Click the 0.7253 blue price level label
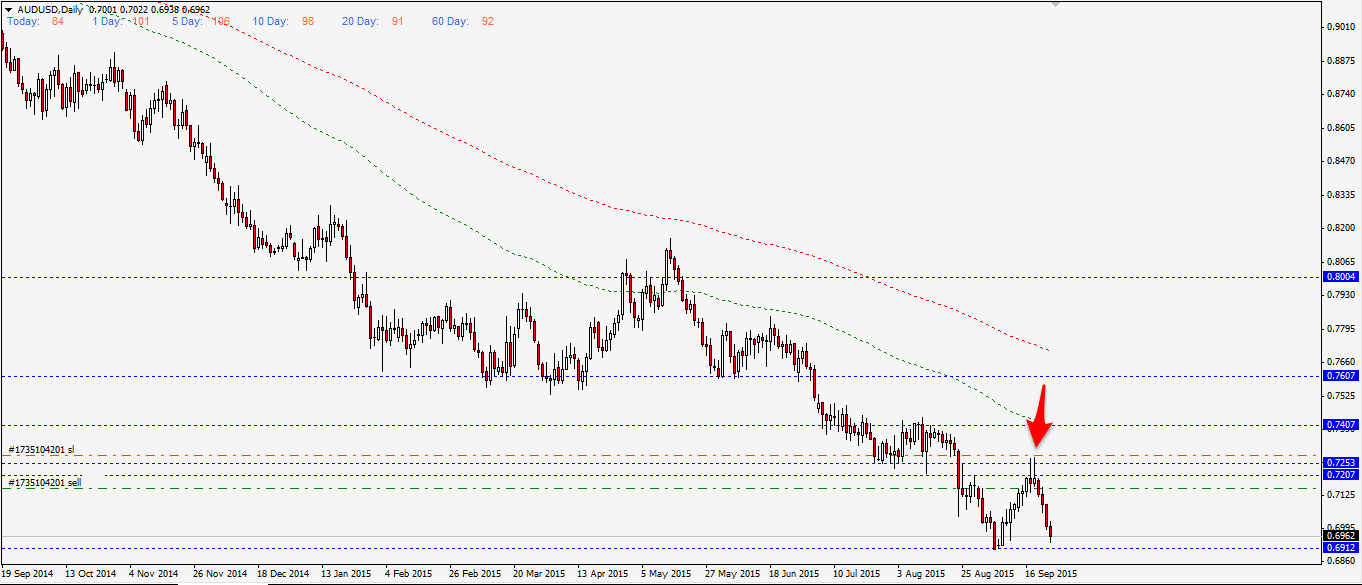 click(x=1340, y=463)
